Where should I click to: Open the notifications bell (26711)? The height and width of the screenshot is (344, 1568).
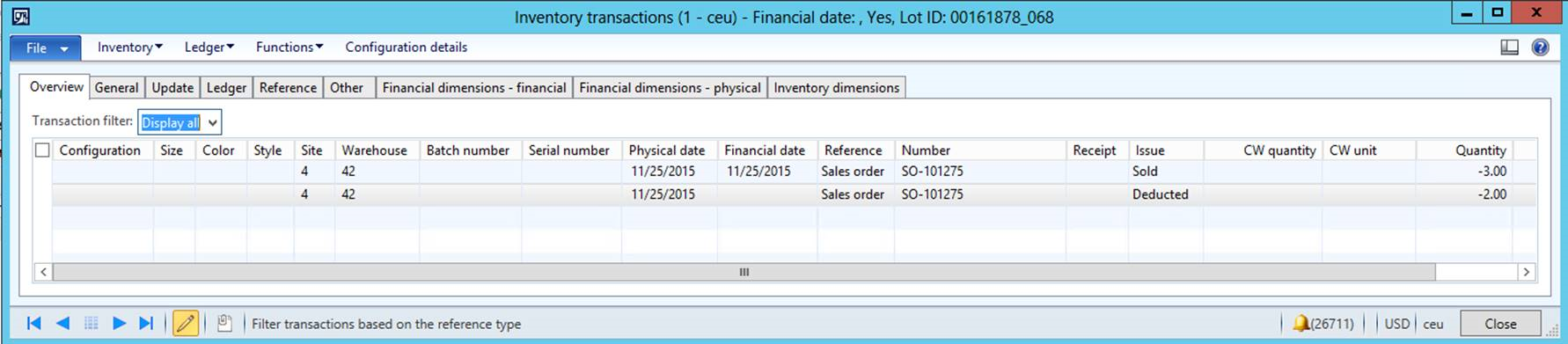point(1323,323)
